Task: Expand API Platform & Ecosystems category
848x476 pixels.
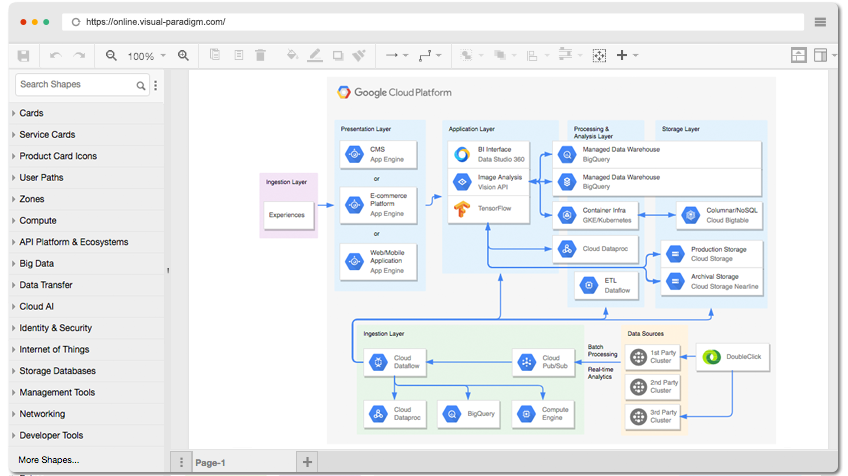Action: point(87,242)
